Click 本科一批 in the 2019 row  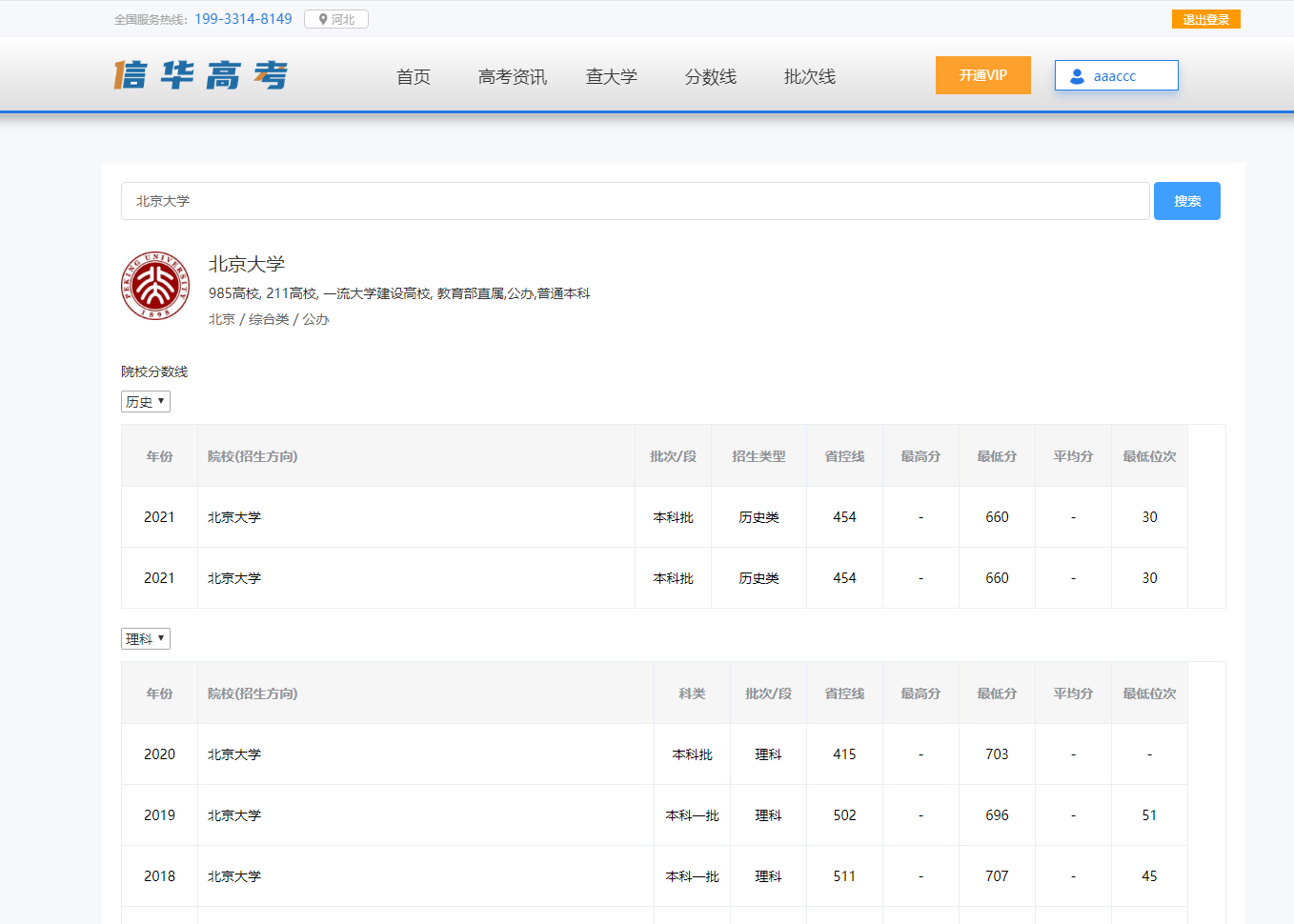[692, 815]
